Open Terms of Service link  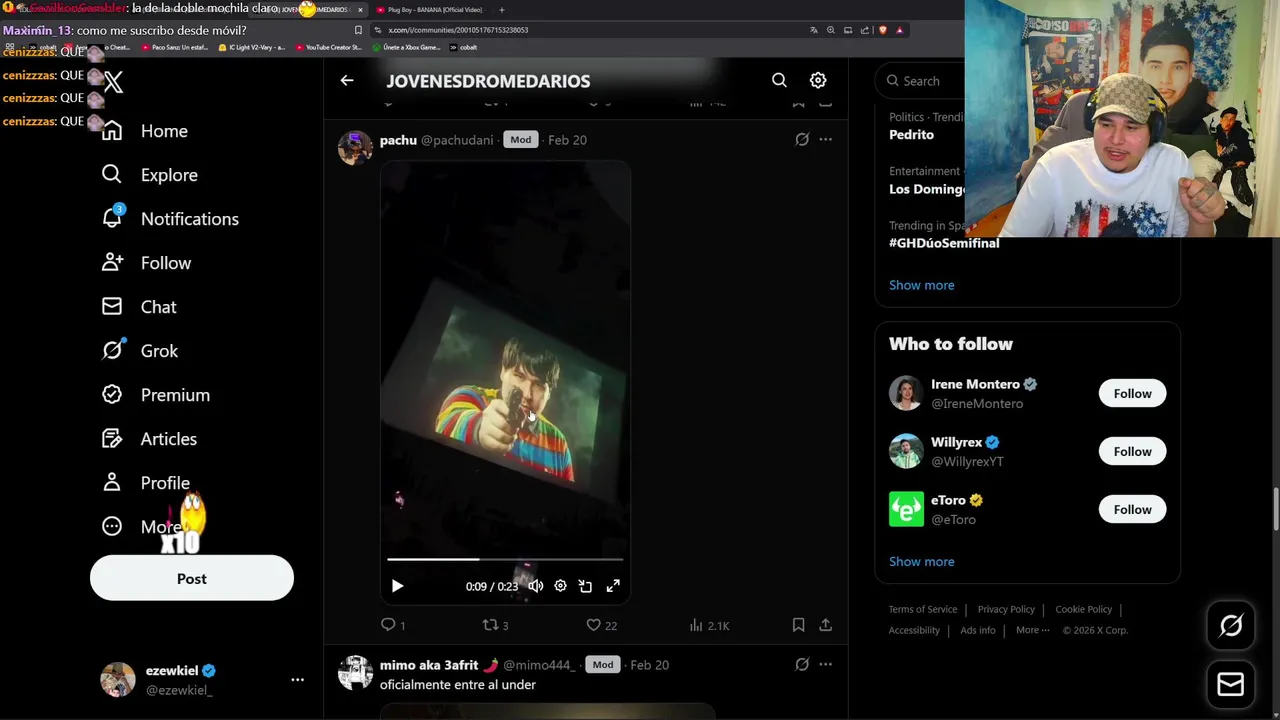[923, 609]
